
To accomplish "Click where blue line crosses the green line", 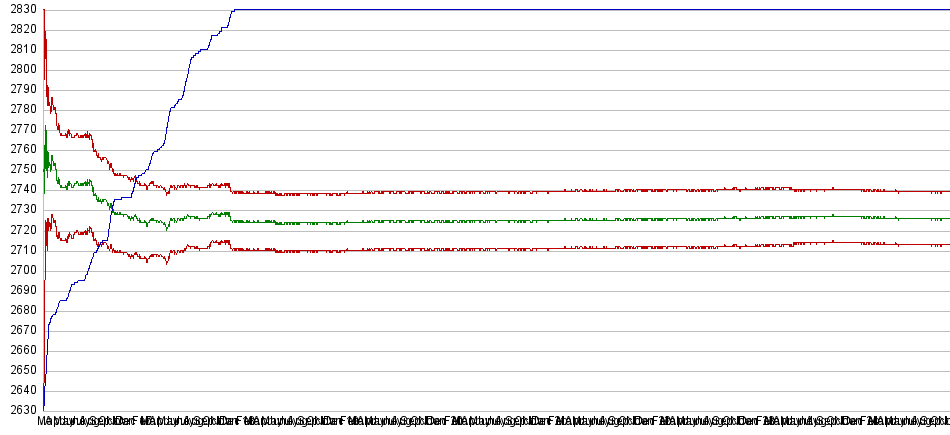I will point(112,206).
